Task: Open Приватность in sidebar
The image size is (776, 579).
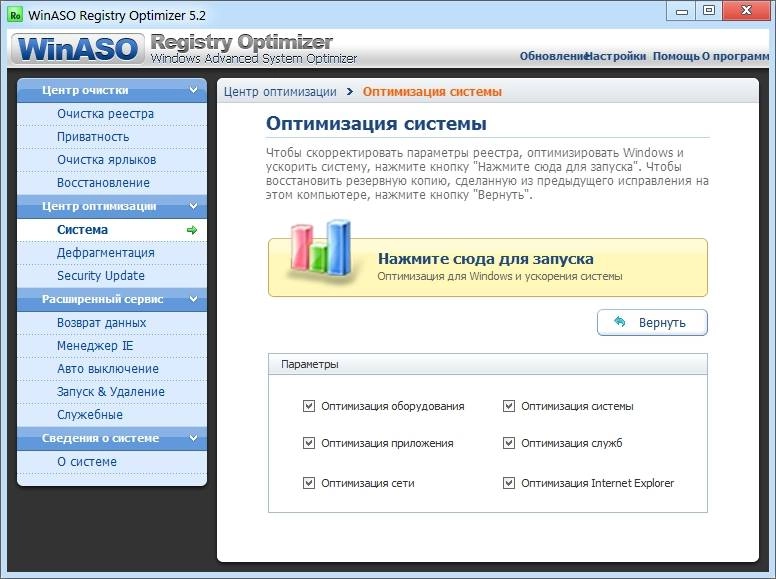Action: pos(112,137)
